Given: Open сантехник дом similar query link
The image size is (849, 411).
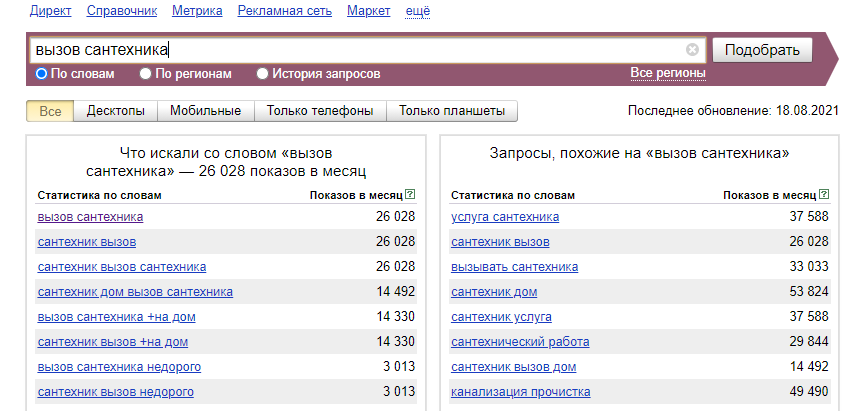Looking at the screenshot, I should tap(494, 292).
